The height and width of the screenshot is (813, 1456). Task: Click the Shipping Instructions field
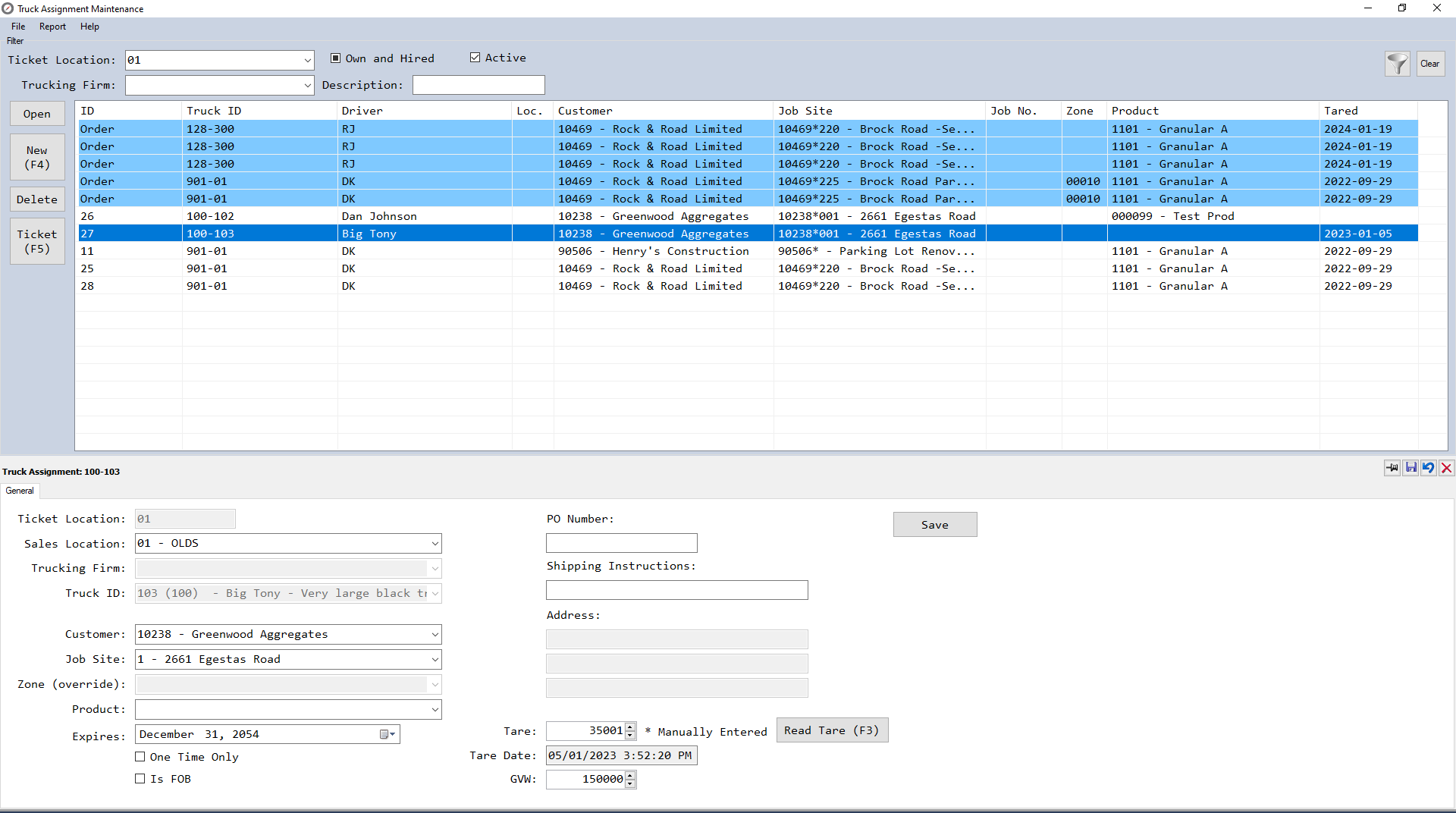[x=677, y=590]
